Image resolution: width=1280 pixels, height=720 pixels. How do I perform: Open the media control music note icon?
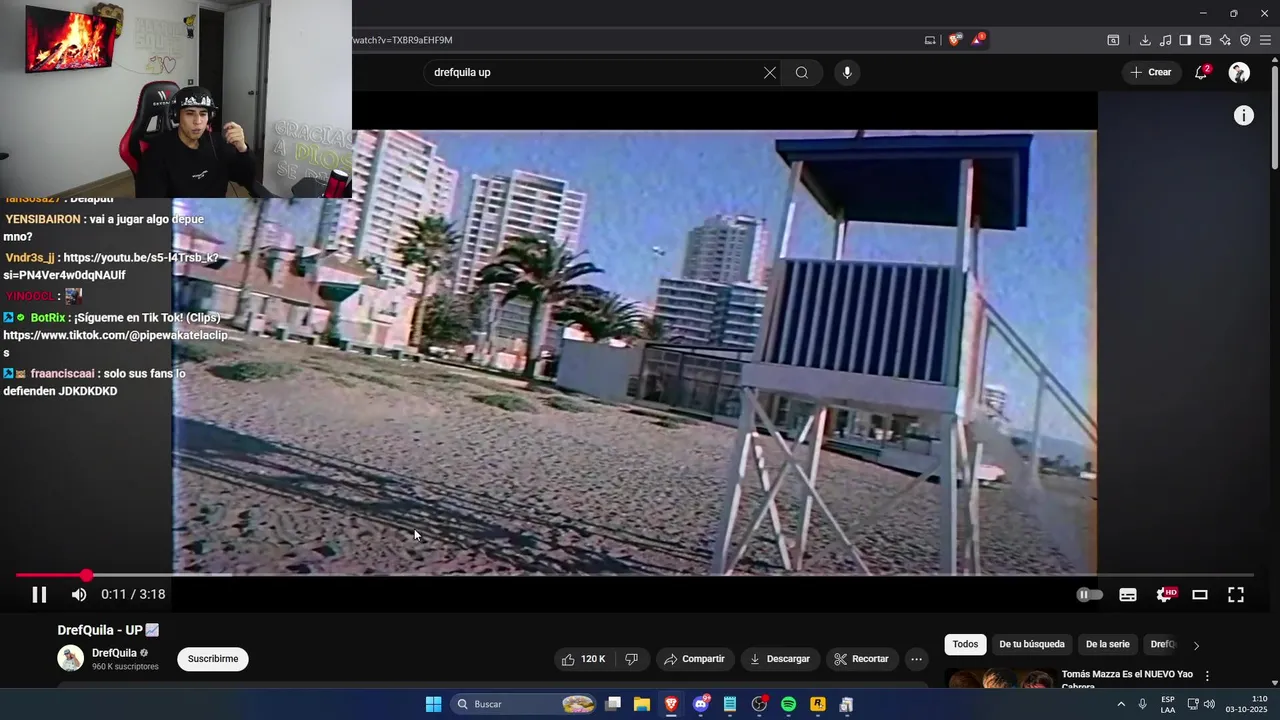[x=1165, y=40]
